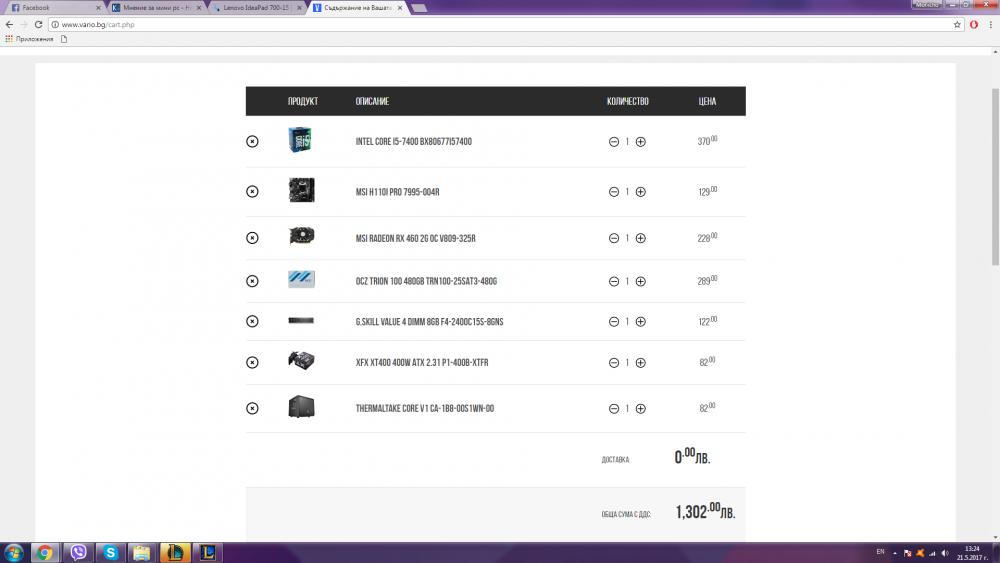The image size is (1000, 563).
Task: Open XFX XT400 400W ATX link
Action: point(422,363)
